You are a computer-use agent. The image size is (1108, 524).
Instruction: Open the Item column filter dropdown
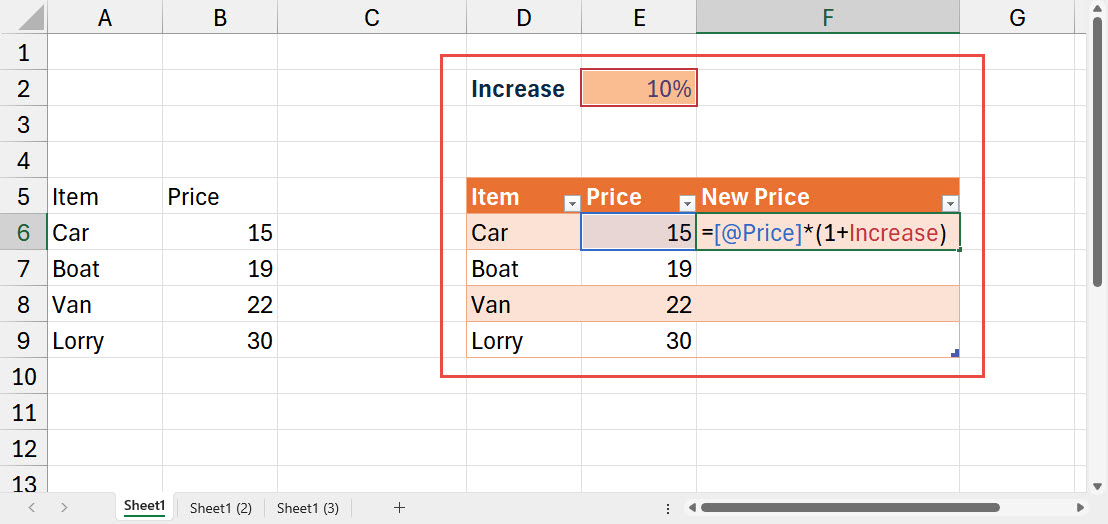click(x=572, y=203)
